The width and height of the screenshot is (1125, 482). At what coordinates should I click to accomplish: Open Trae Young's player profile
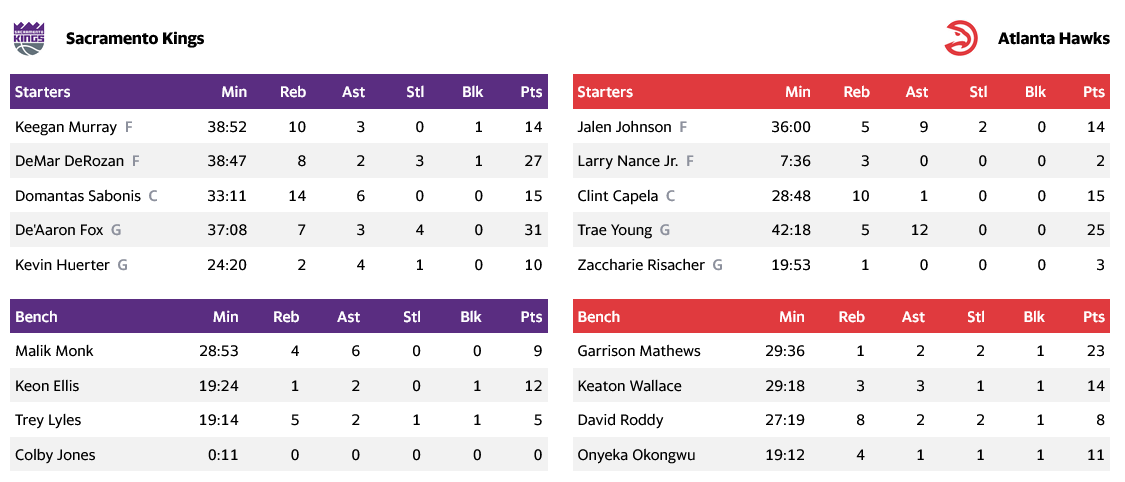click(614, 230)
